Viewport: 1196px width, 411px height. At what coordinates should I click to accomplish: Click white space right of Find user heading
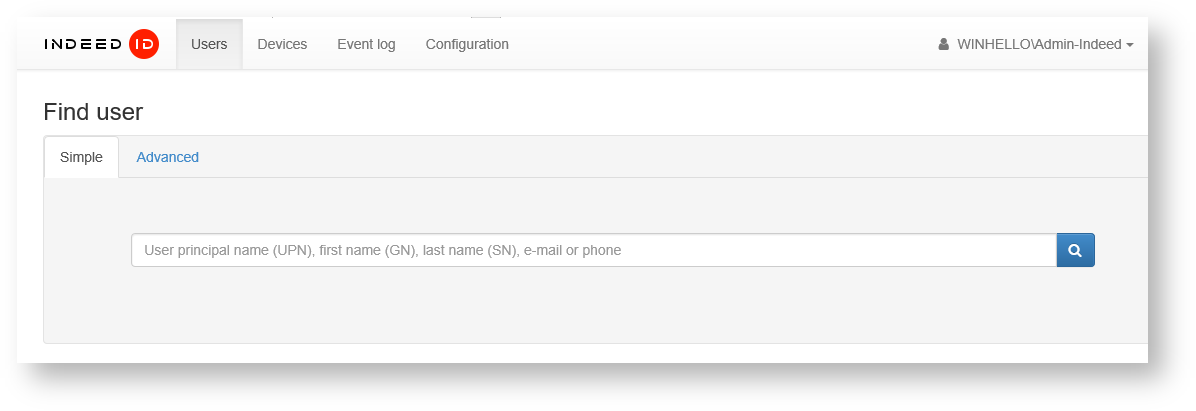point(600,111)
